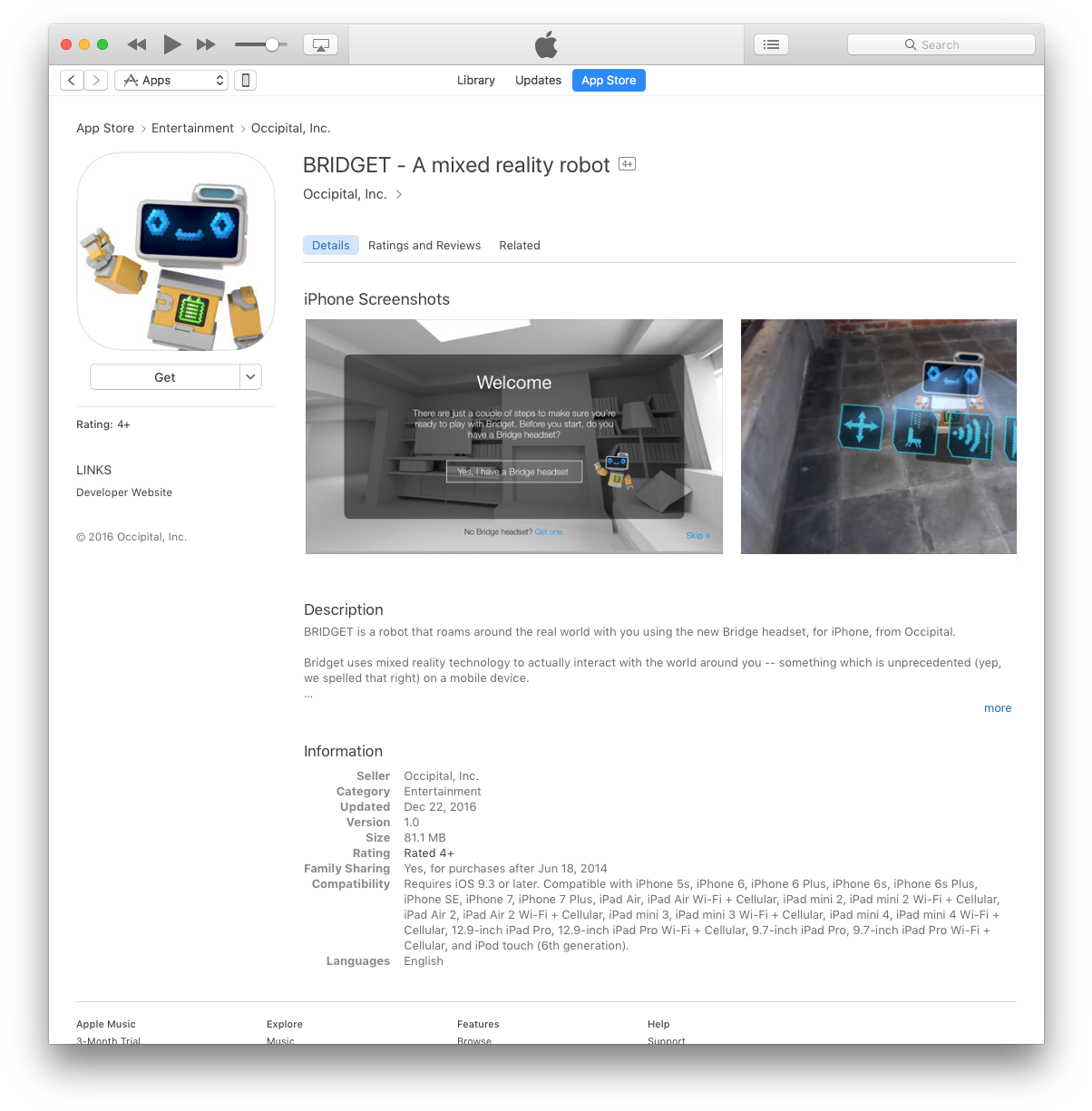Click the rewind previous track button
Image resolution: width=1092 pixels, height=1111 pixels.
tap(137, 44)
